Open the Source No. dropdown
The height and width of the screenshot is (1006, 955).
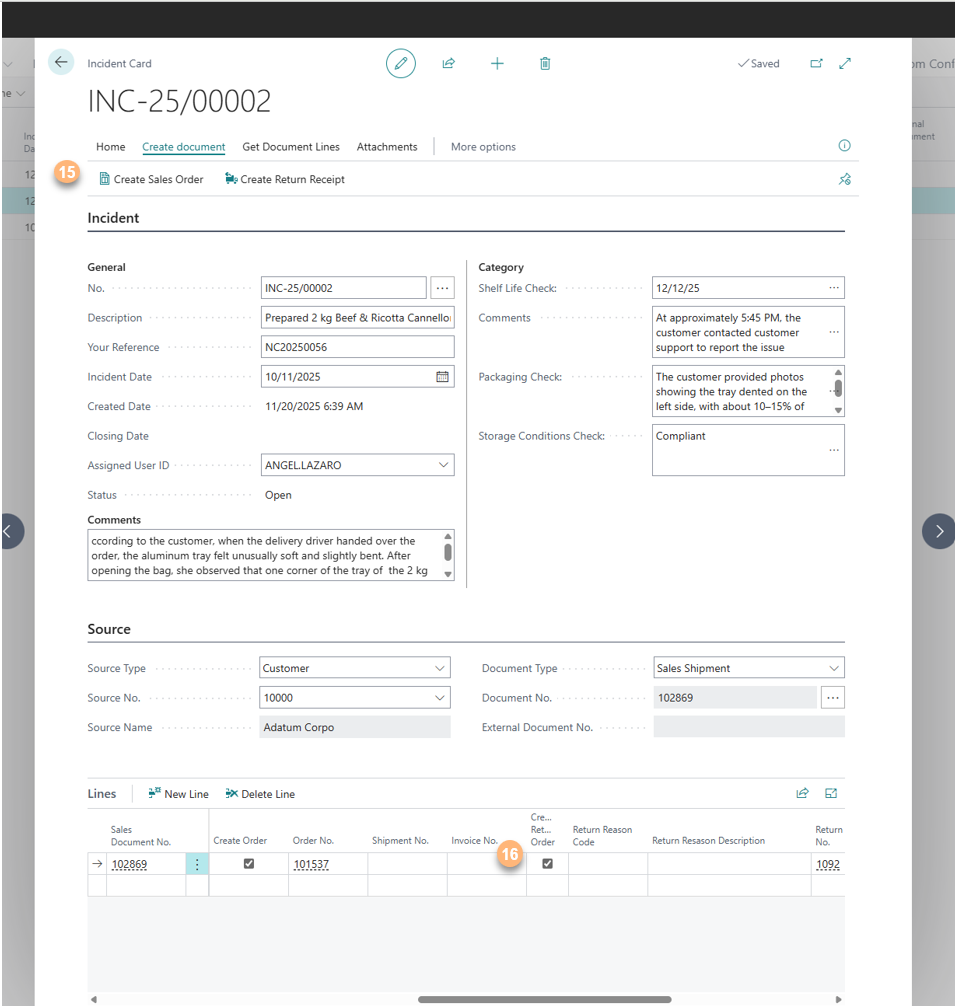click(x=440, y=697)
